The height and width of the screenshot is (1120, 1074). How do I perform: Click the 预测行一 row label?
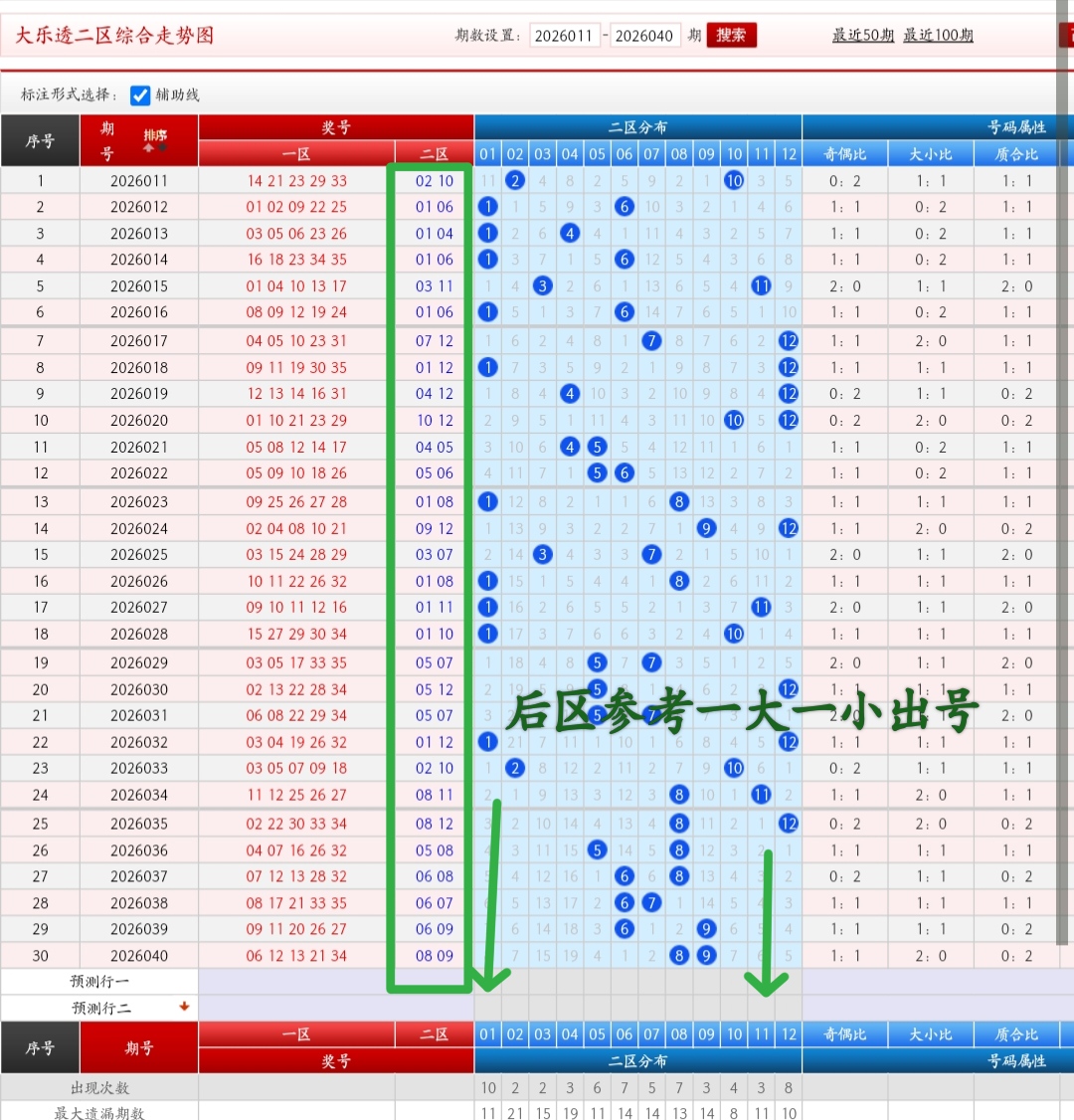click(99, 982)
